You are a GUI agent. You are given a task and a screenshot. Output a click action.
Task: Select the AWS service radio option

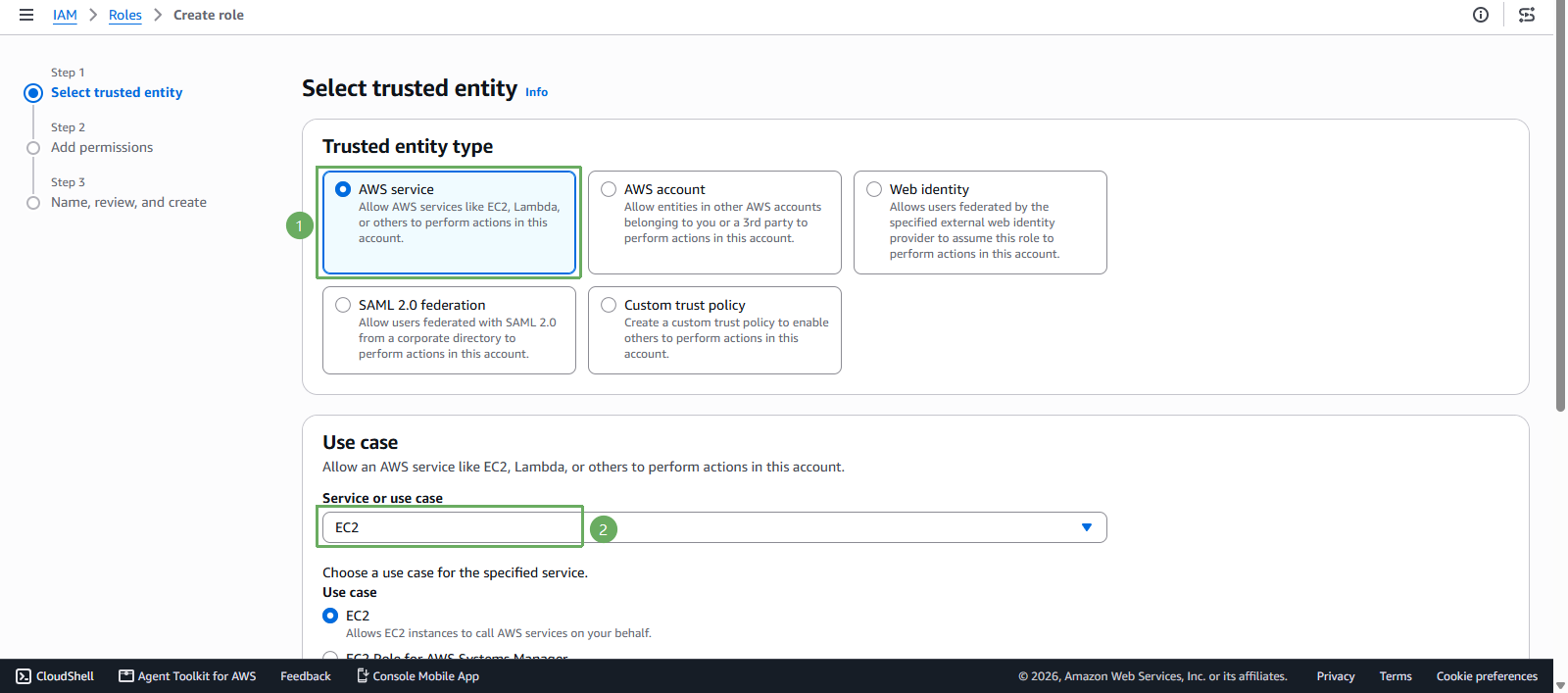(343, 189)
